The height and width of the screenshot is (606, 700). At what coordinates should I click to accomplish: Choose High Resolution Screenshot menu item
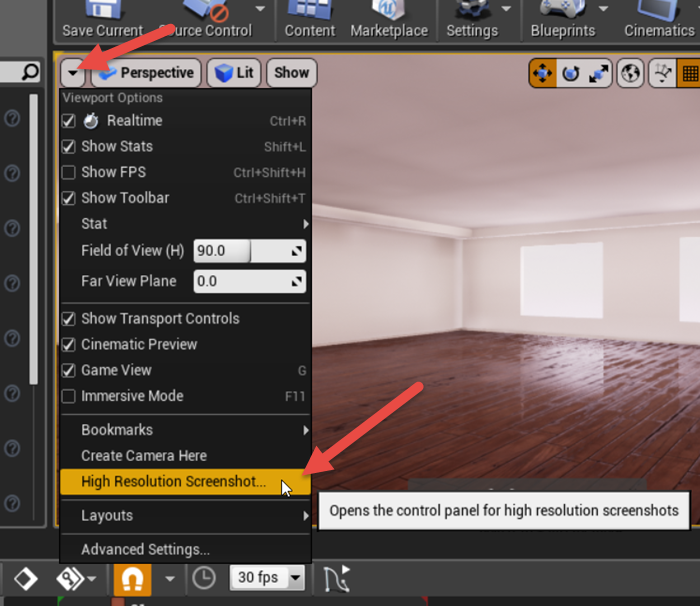185,482
